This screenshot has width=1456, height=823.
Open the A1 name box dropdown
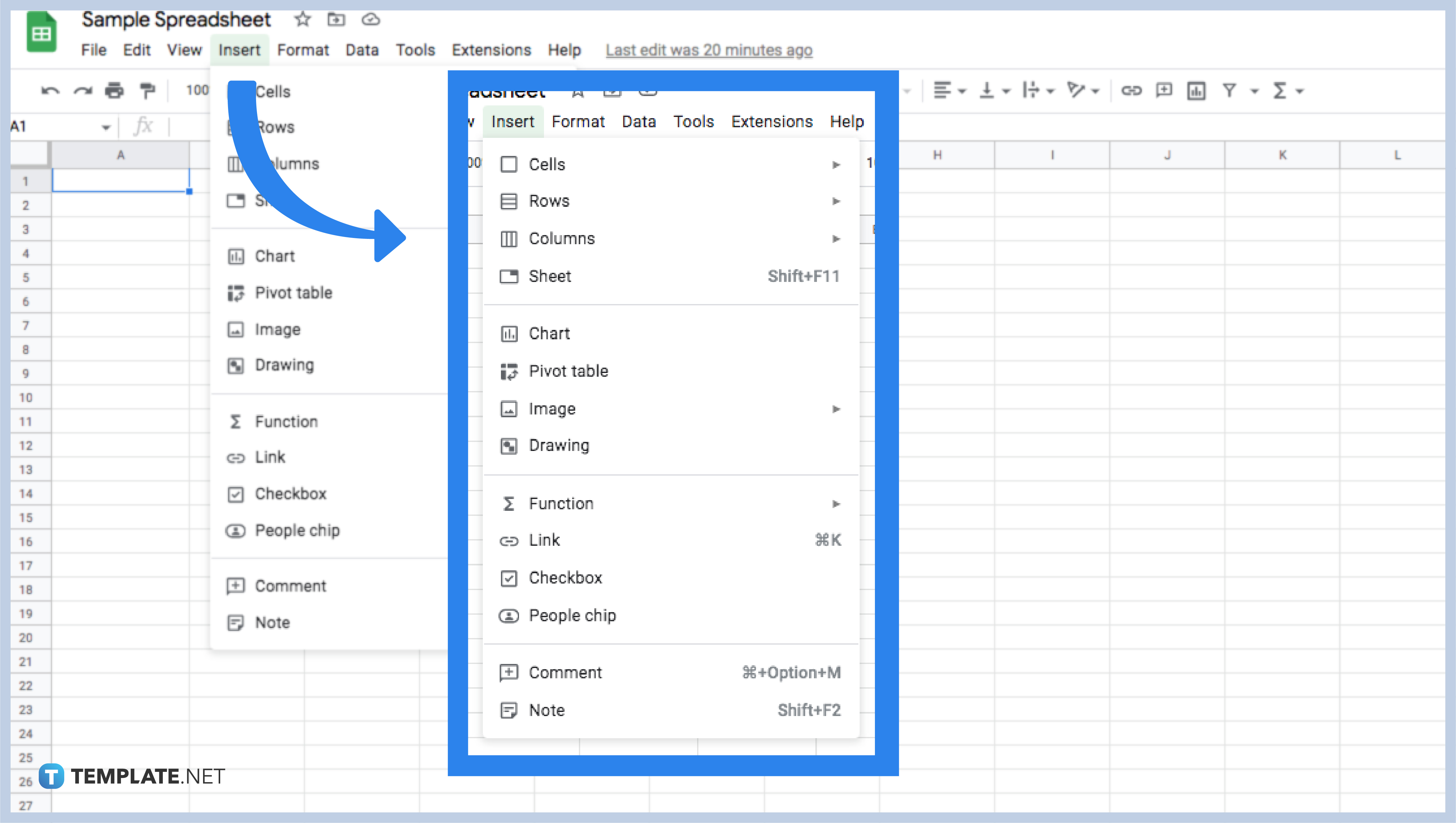(x=106, y=126)
